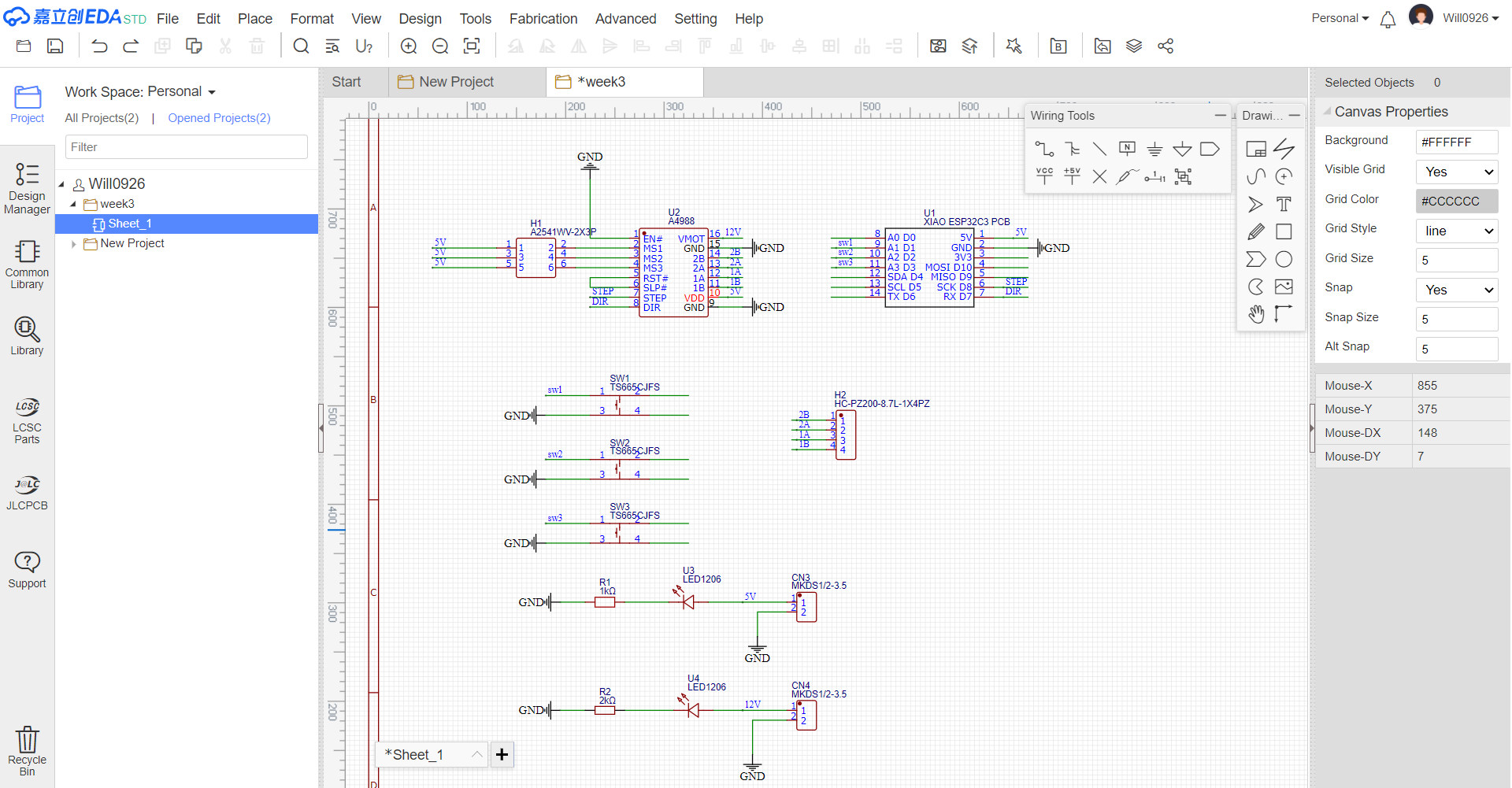Minimize the Wiring Tools panel
Screen dimensions: 1512x788
pyautogui.click(x=1220, y=116)
